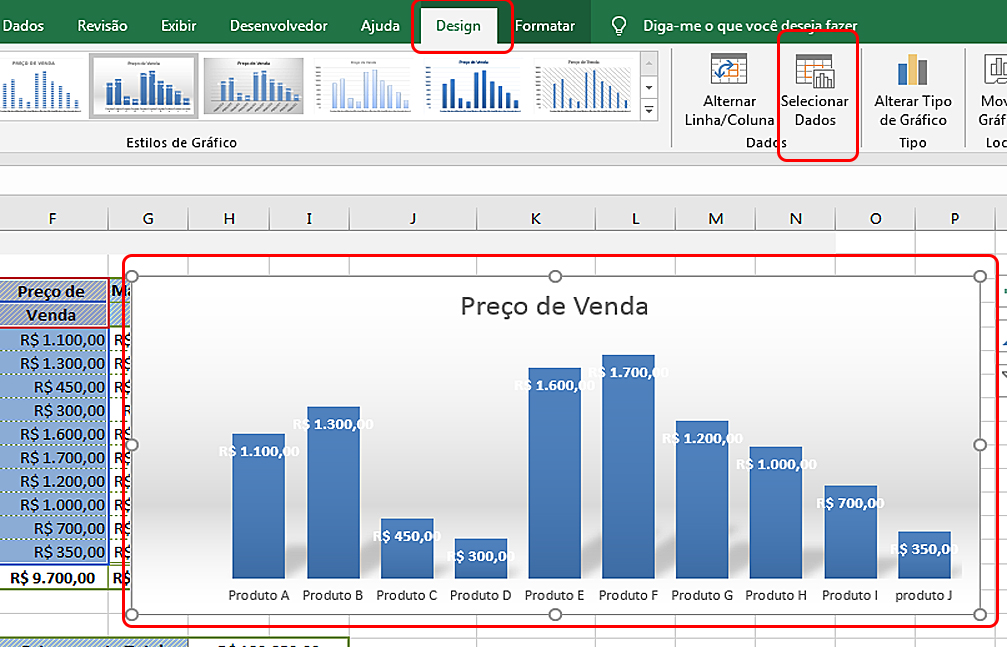Screen dimensions: 1007x647
Task: Click the Selecionar Dados icon
Action: 815,71
